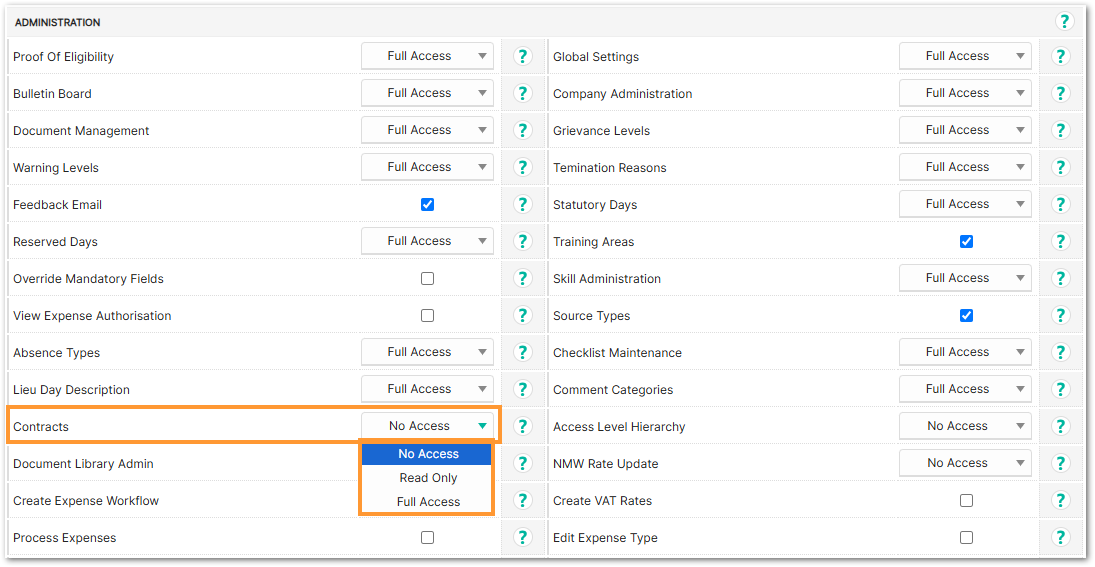
Task: Enable Override Mandatory Fields checkbox
Action: coord(427,279)
